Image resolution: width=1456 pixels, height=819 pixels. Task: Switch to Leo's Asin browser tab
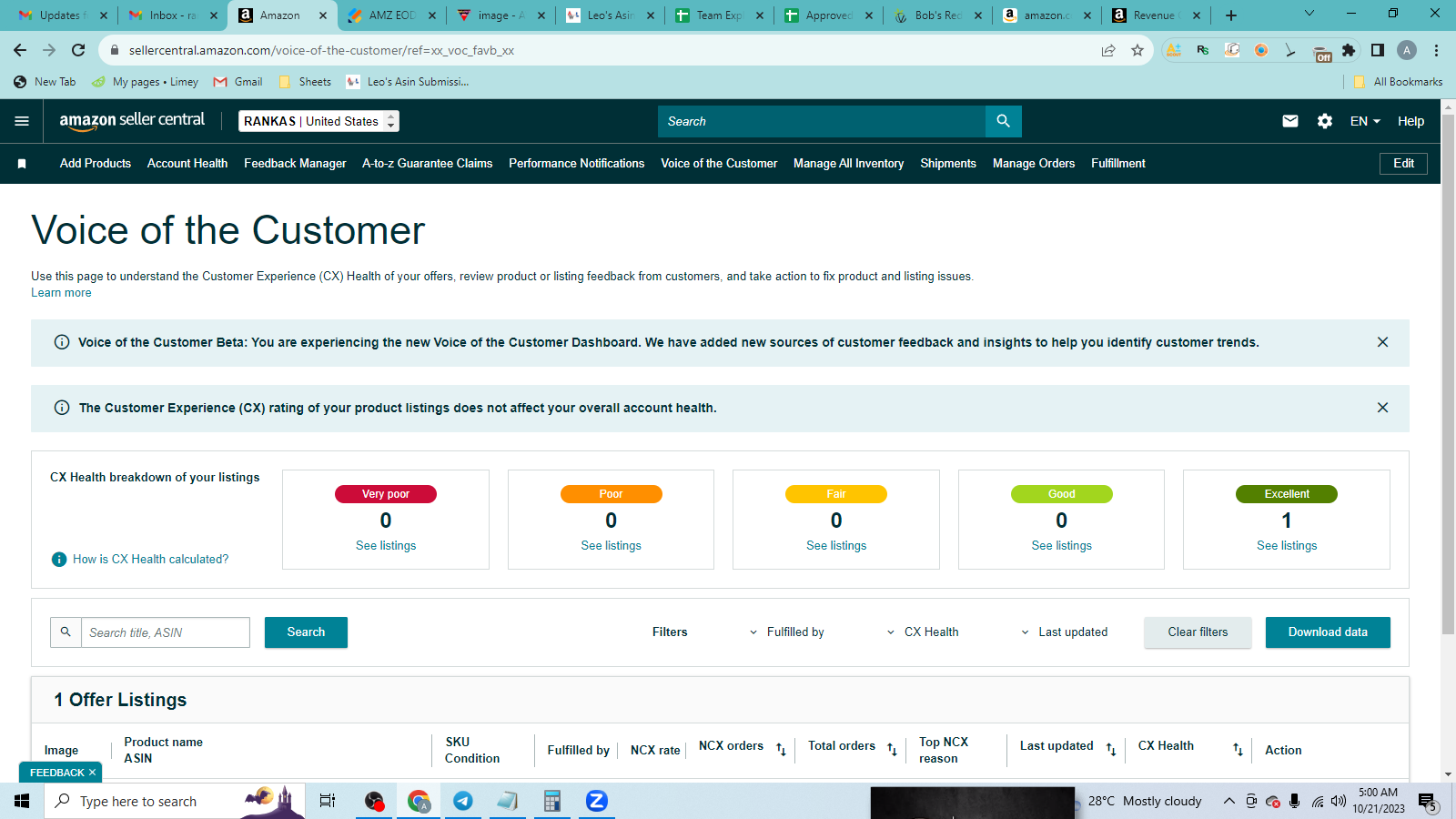point(610,15)
